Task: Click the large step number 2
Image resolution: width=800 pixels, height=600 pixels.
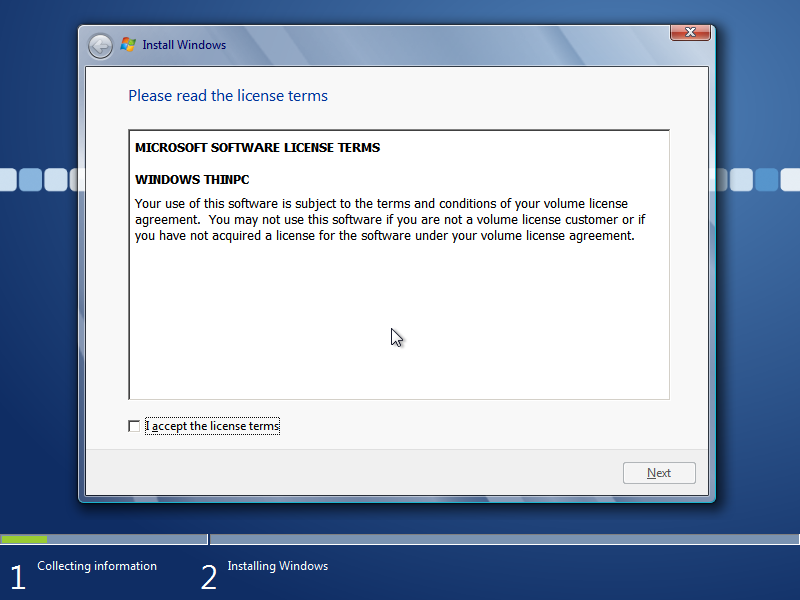Action: (x=209, y=577)
